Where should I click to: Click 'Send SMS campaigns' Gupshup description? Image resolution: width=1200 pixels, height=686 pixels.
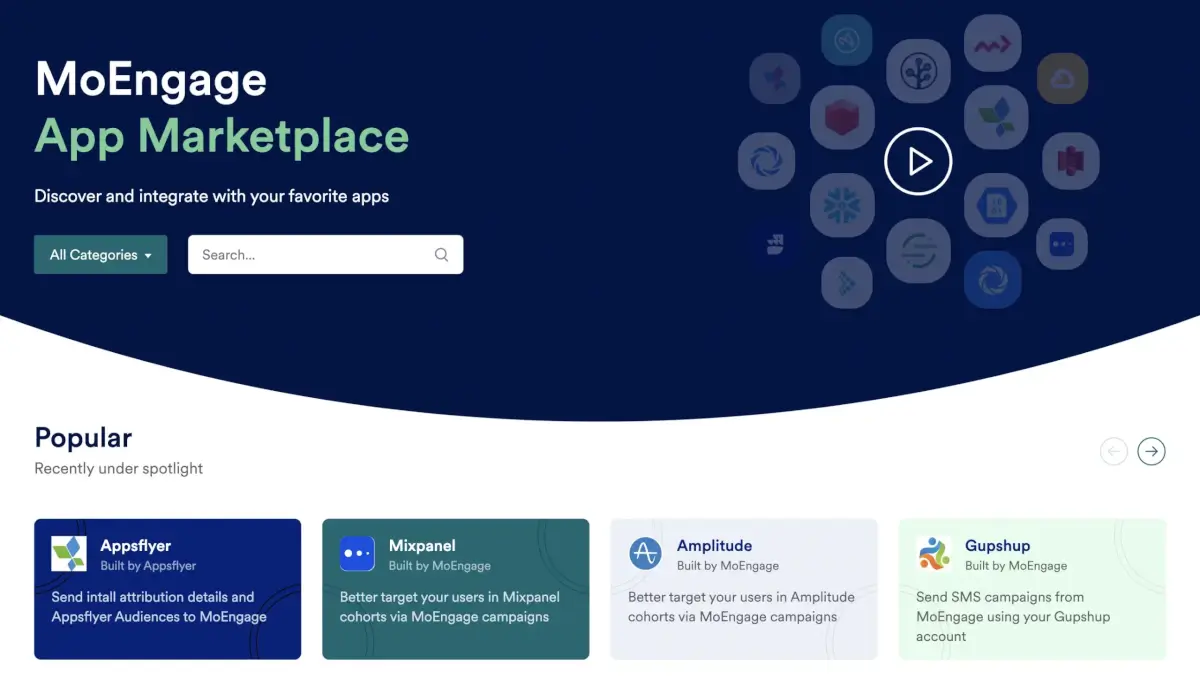point(1013,617)
